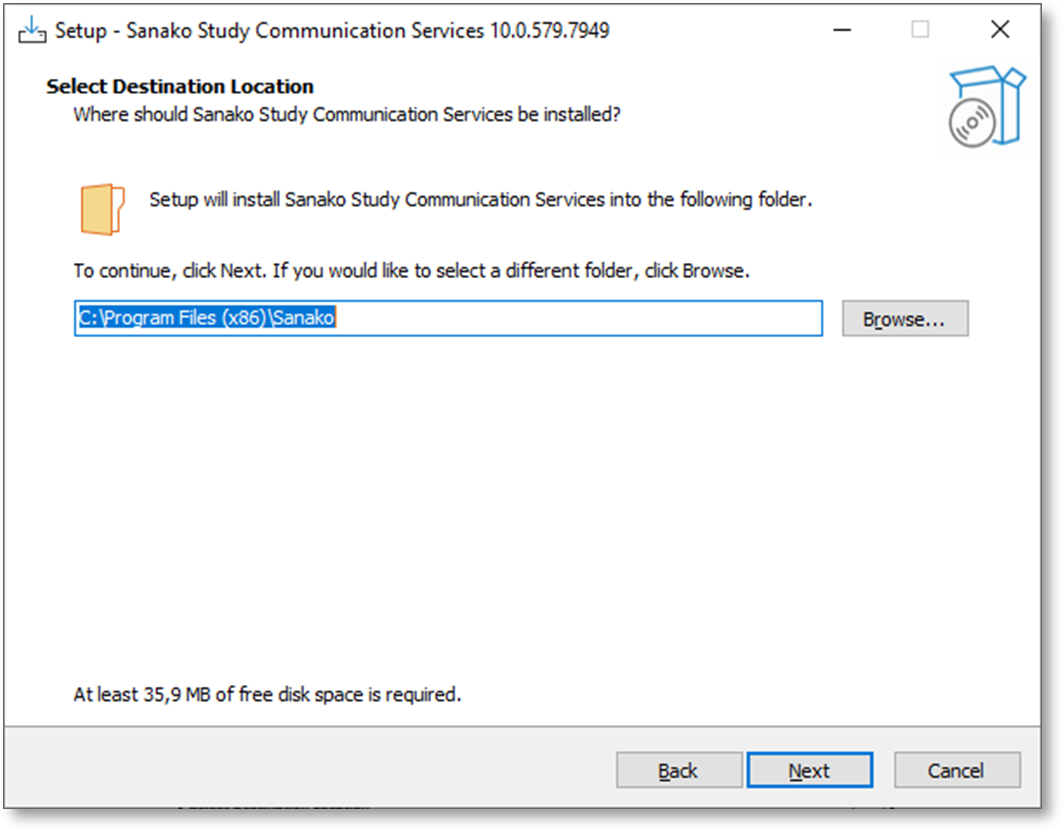1063x830 pixels.
Task: Click the 'To continue, click Next' instruction
Action: (411, 271)
